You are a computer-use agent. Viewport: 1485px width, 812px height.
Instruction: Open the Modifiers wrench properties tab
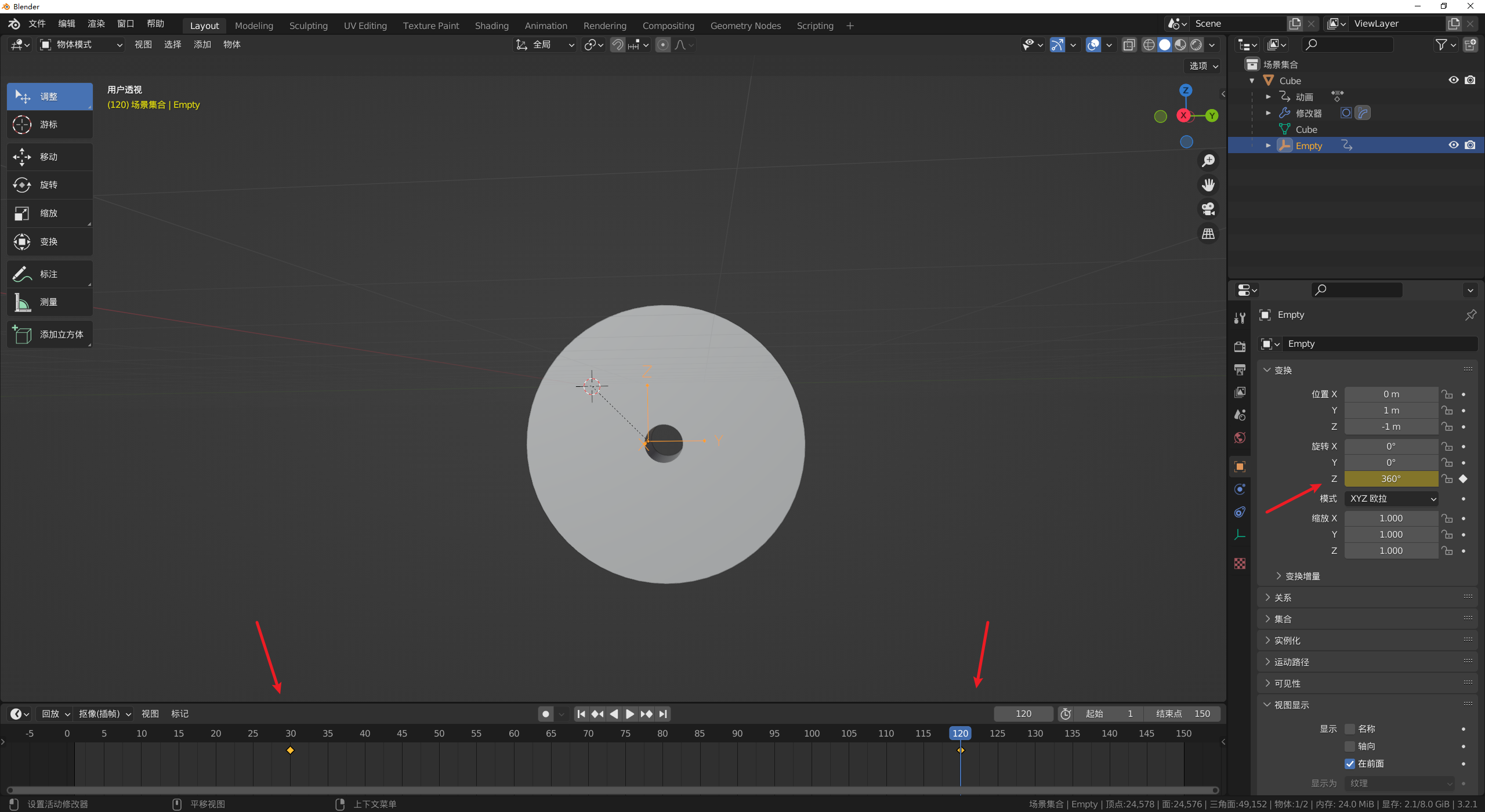pos(1240,318)
